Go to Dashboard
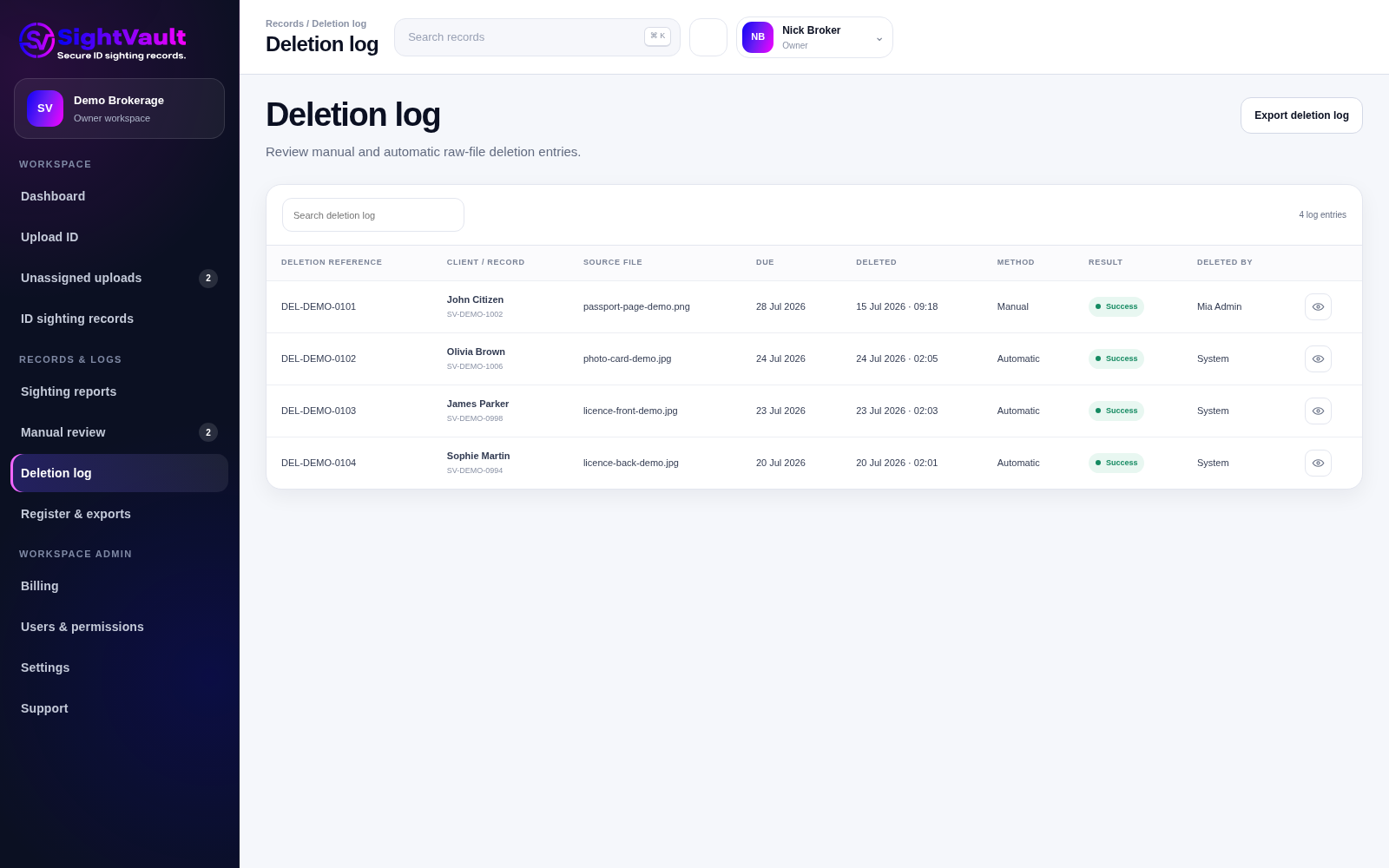 click(119, 196)
